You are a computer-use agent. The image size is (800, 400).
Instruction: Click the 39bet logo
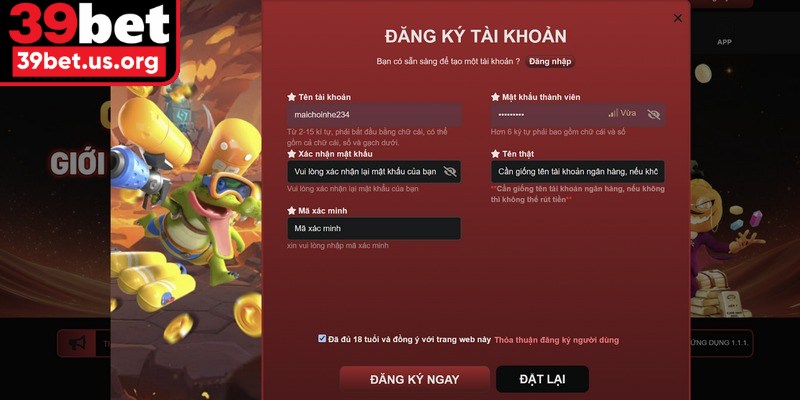coord(89,42)
